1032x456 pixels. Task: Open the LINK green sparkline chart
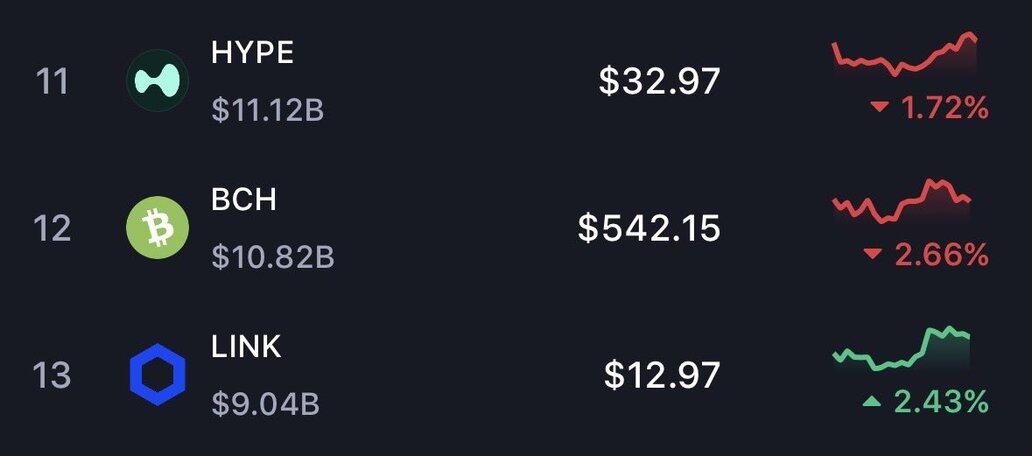pyautogui.click(x=902, y=350)
